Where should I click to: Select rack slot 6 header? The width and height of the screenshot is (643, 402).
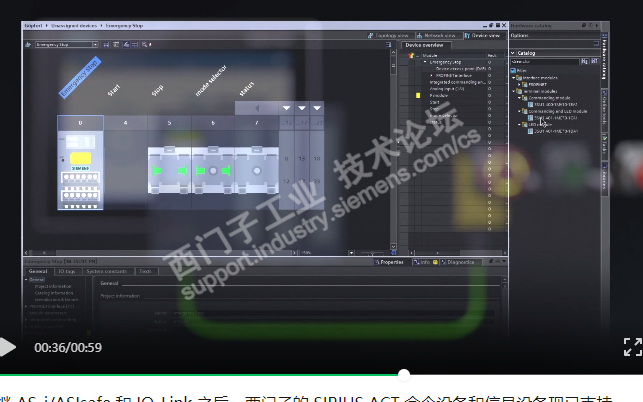(213, 123)
